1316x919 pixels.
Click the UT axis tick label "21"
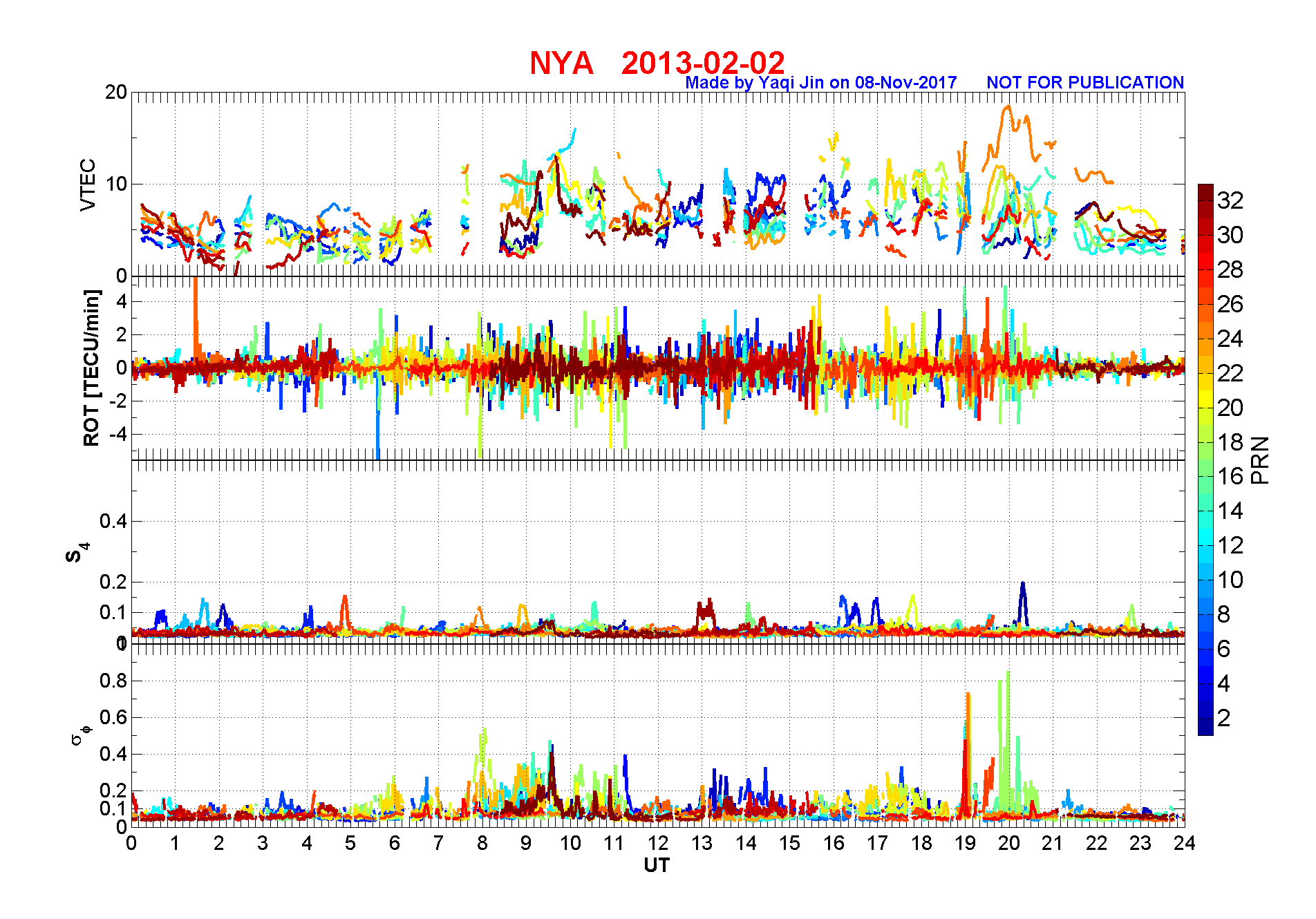[x=1053, y=843]
